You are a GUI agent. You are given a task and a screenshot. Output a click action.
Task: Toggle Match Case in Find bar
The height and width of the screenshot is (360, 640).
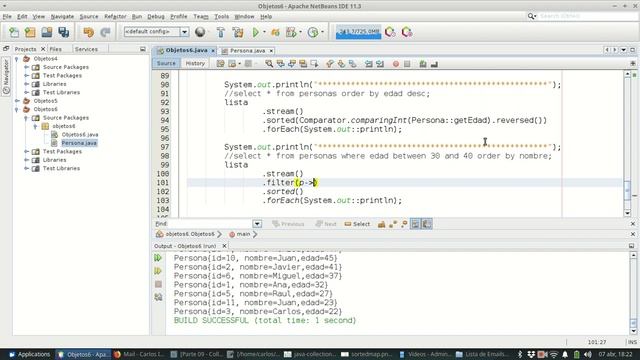381,224
